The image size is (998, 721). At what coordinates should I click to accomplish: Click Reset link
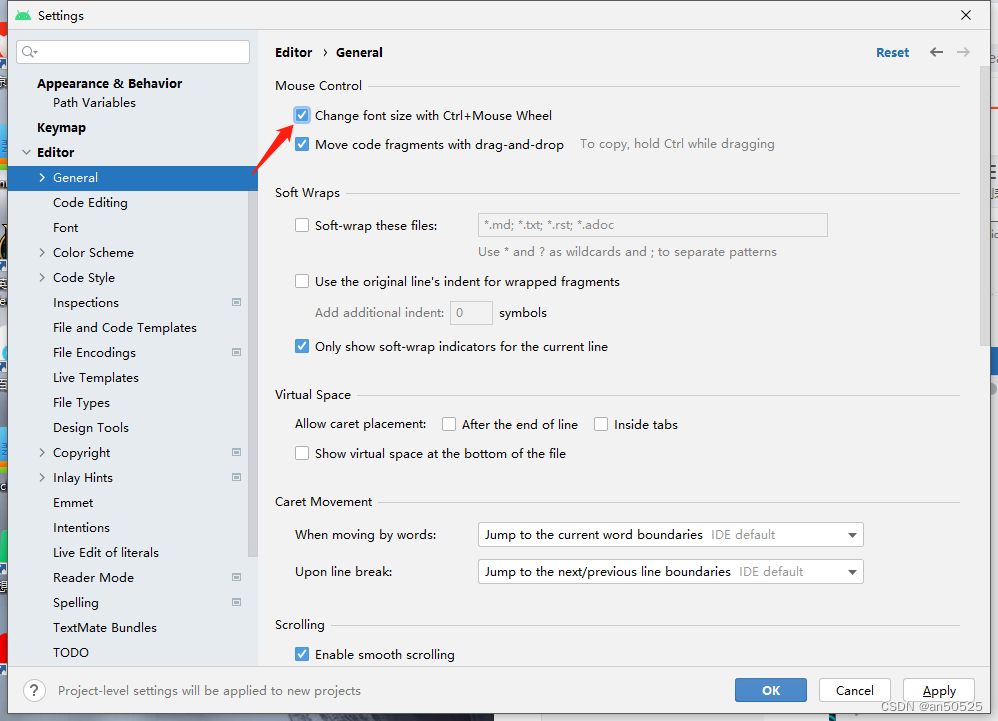coord(892,53)
